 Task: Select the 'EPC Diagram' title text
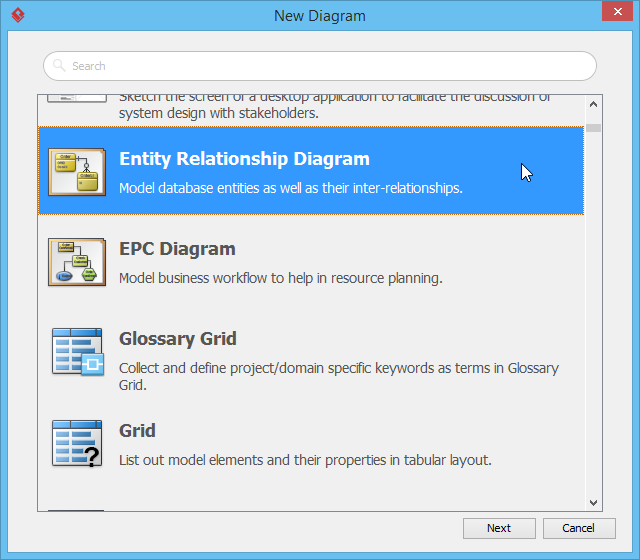pos(177,249)
